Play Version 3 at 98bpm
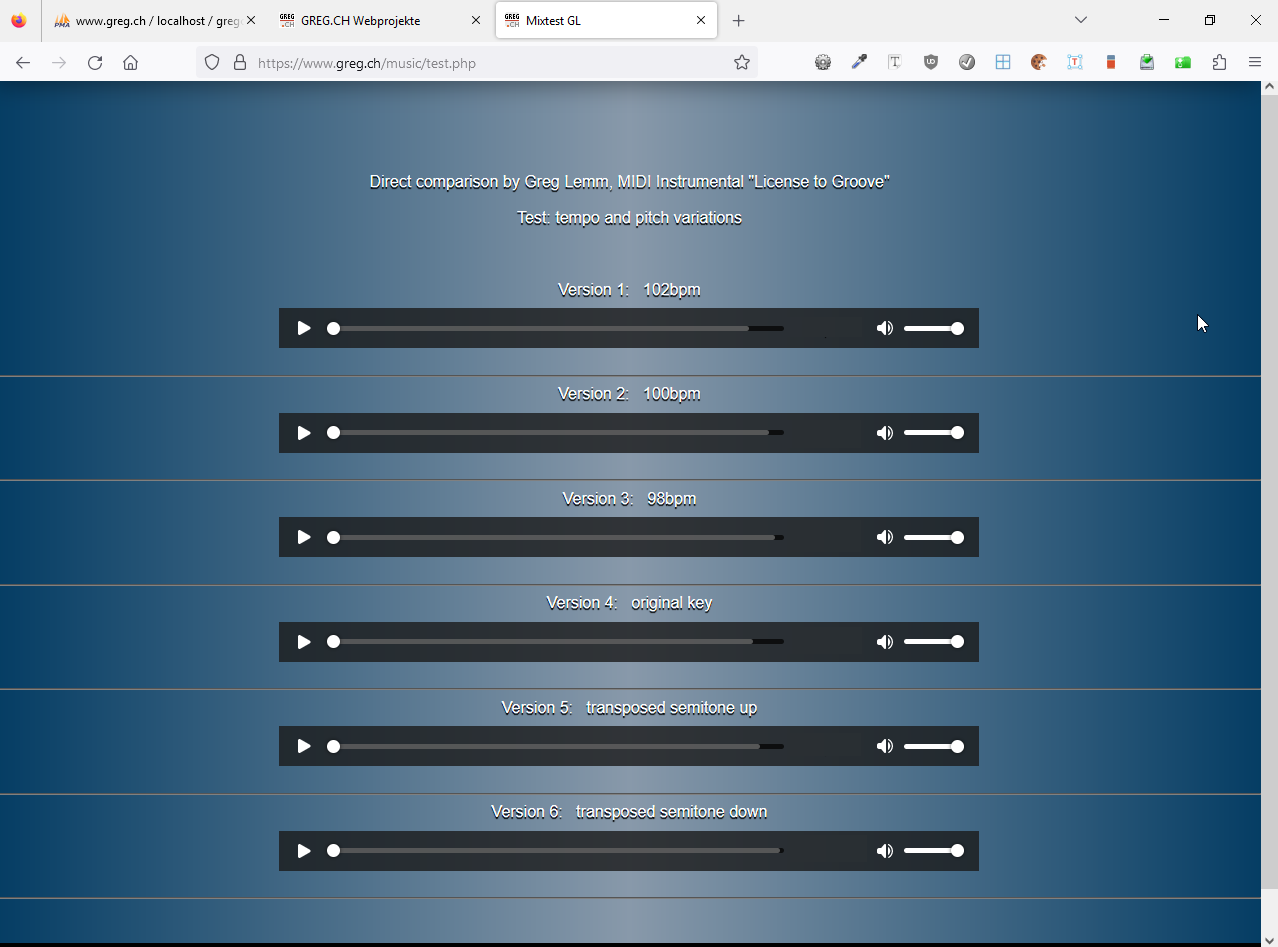Image resolution: width=1278 pixels, height=947 pixels. point(304,537)
